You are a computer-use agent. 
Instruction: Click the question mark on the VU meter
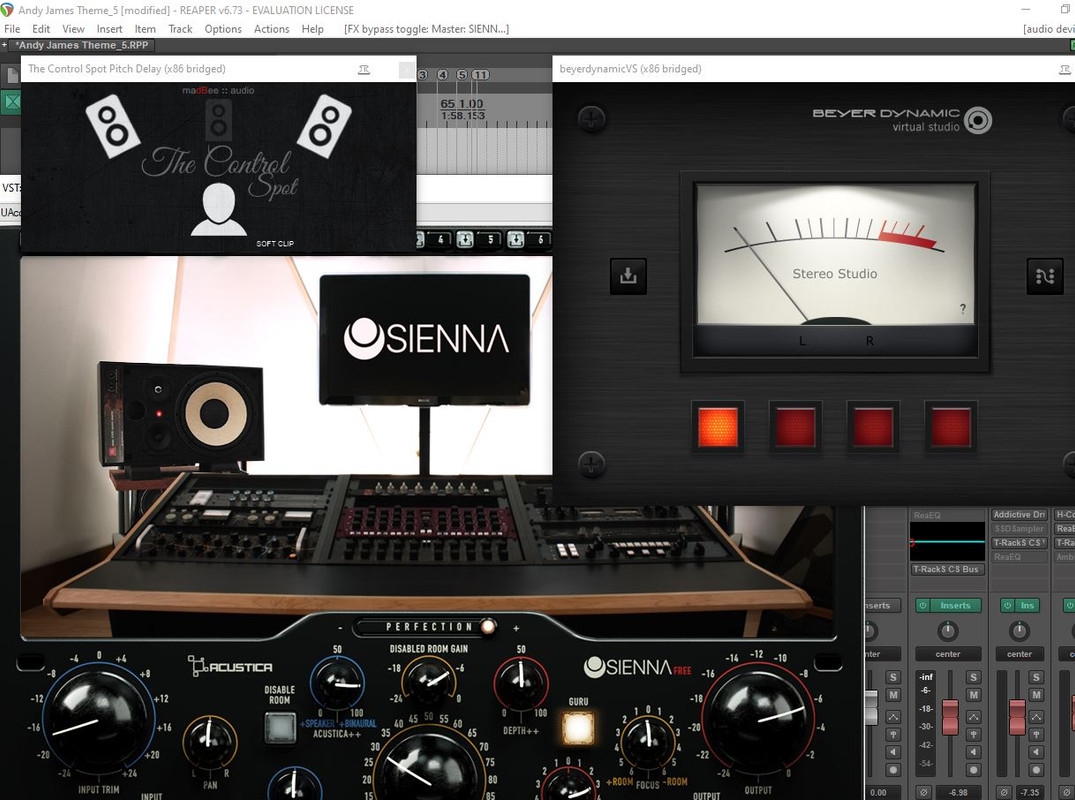963,309
